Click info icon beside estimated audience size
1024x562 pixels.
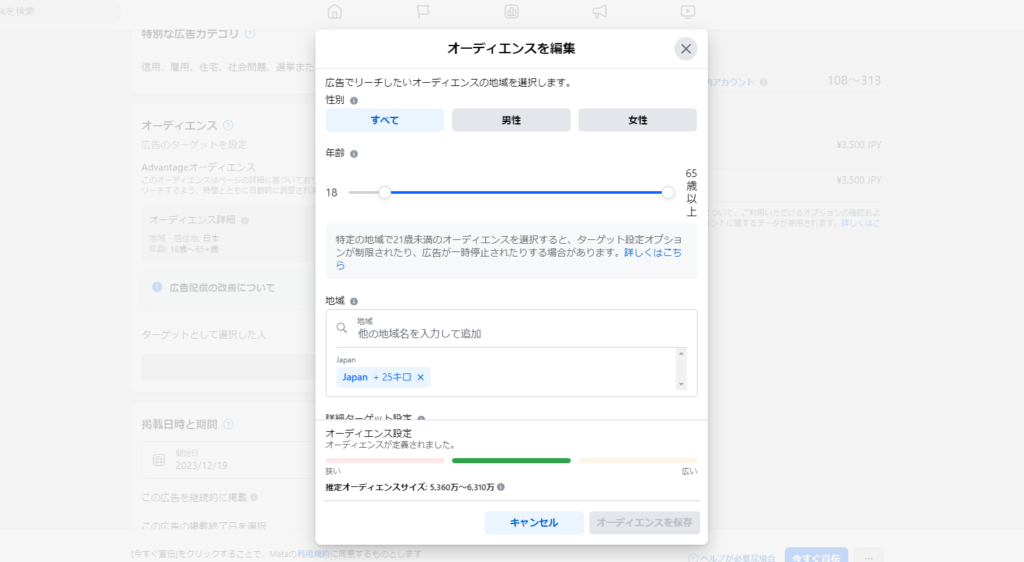(501, 488)
